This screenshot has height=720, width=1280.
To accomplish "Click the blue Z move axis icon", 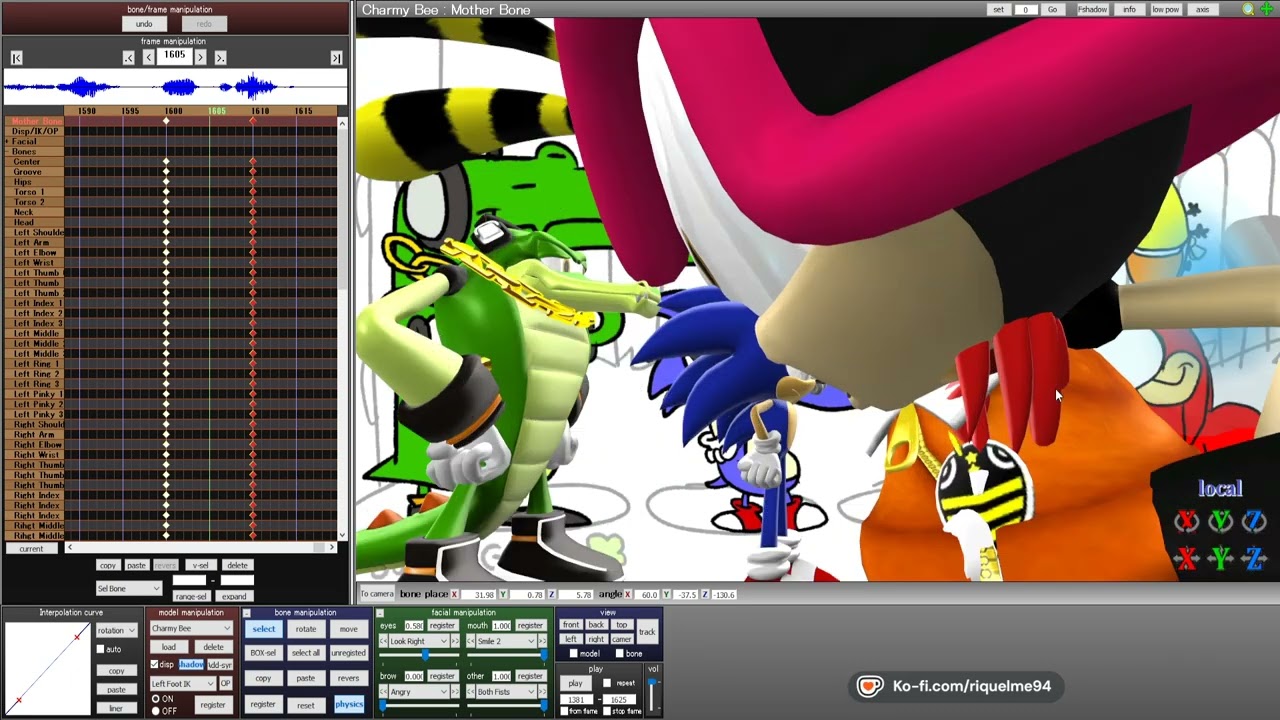I will [x=1254, y=559].
